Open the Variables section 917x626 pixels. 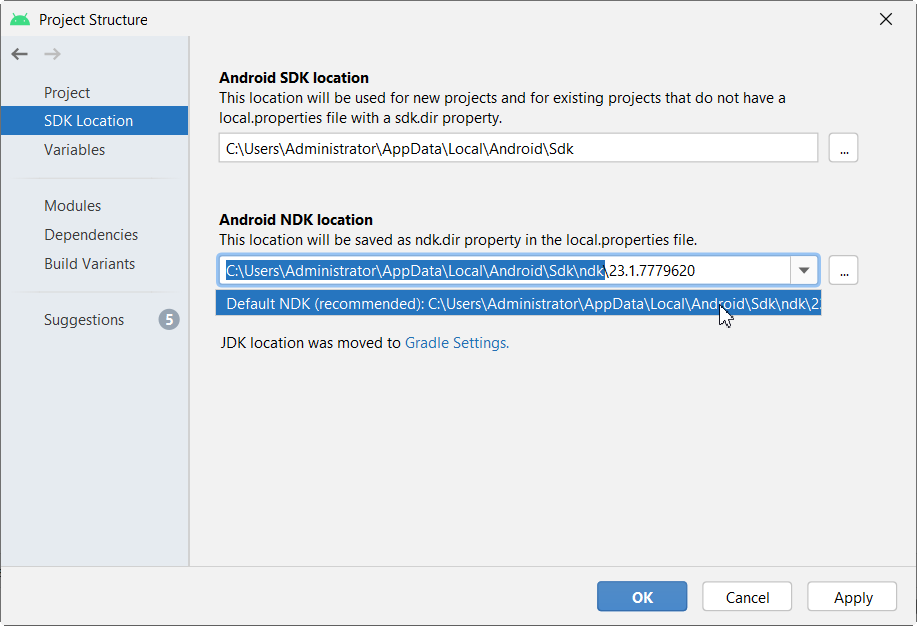click(74, 150)
